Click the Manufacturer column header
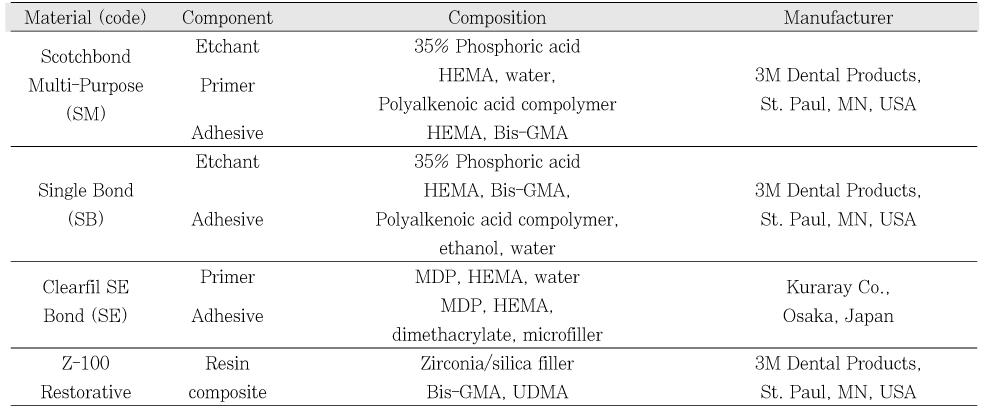The image size is (983, 408). click(838, 18)
